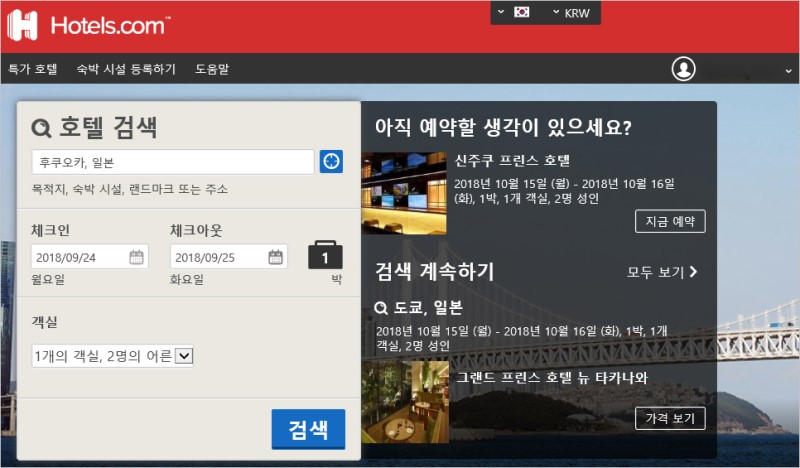Click the Hotels.com logo icon
The height and width of the screenshot is (468, 800).
pyautogui.click(x=22, y=25)
